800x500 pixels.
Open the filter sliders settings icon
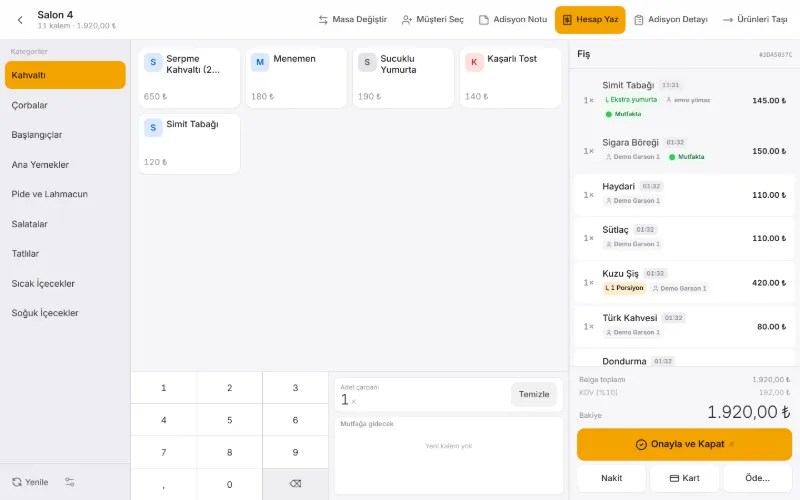point(70,482)
